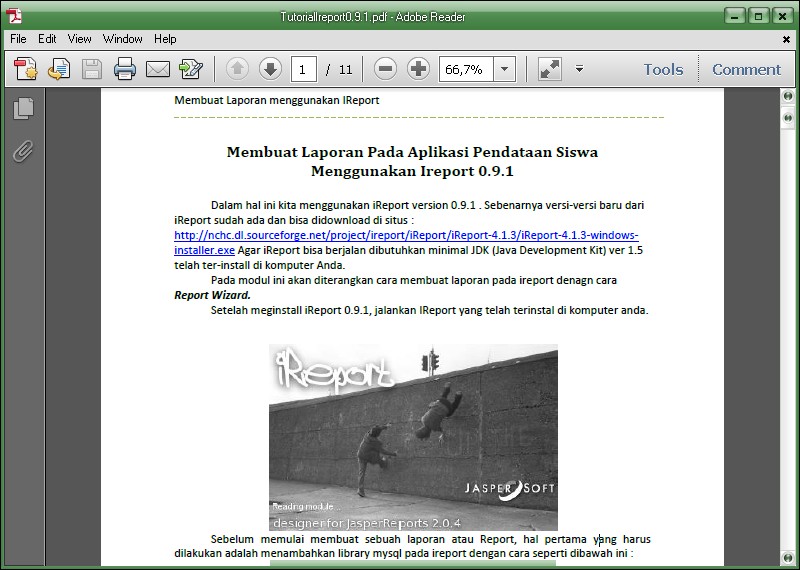The height and width of the screenshot is (570, 800).
Task: Click the Sign document pen icon
Action: (x=191, y=69)
